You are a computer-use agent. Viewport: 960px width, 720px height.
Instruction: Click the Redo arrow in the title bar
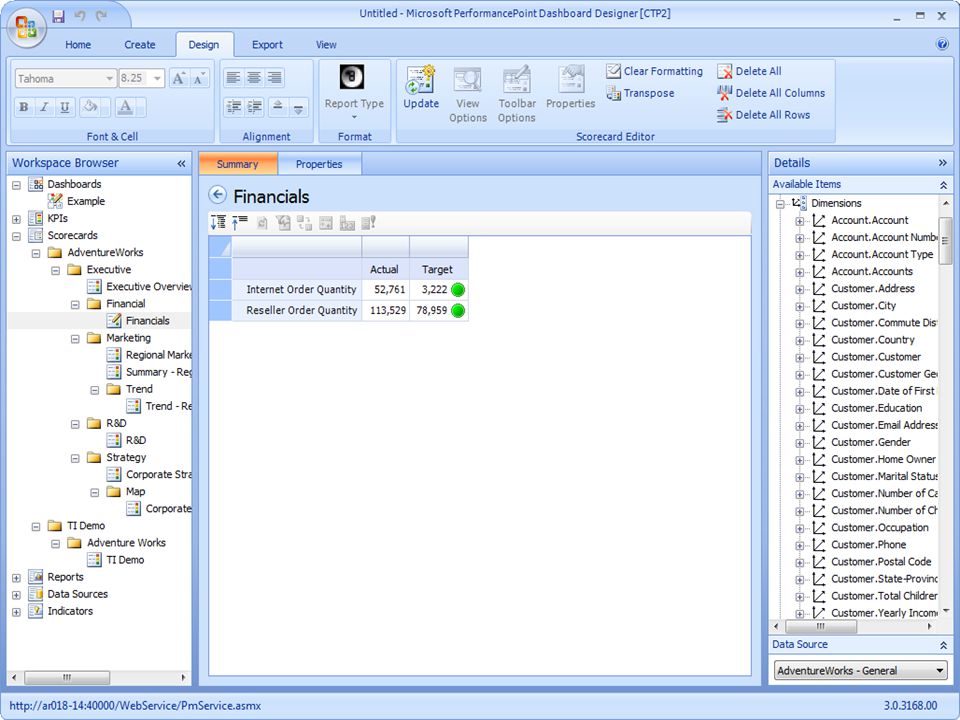tap(101, 16)
